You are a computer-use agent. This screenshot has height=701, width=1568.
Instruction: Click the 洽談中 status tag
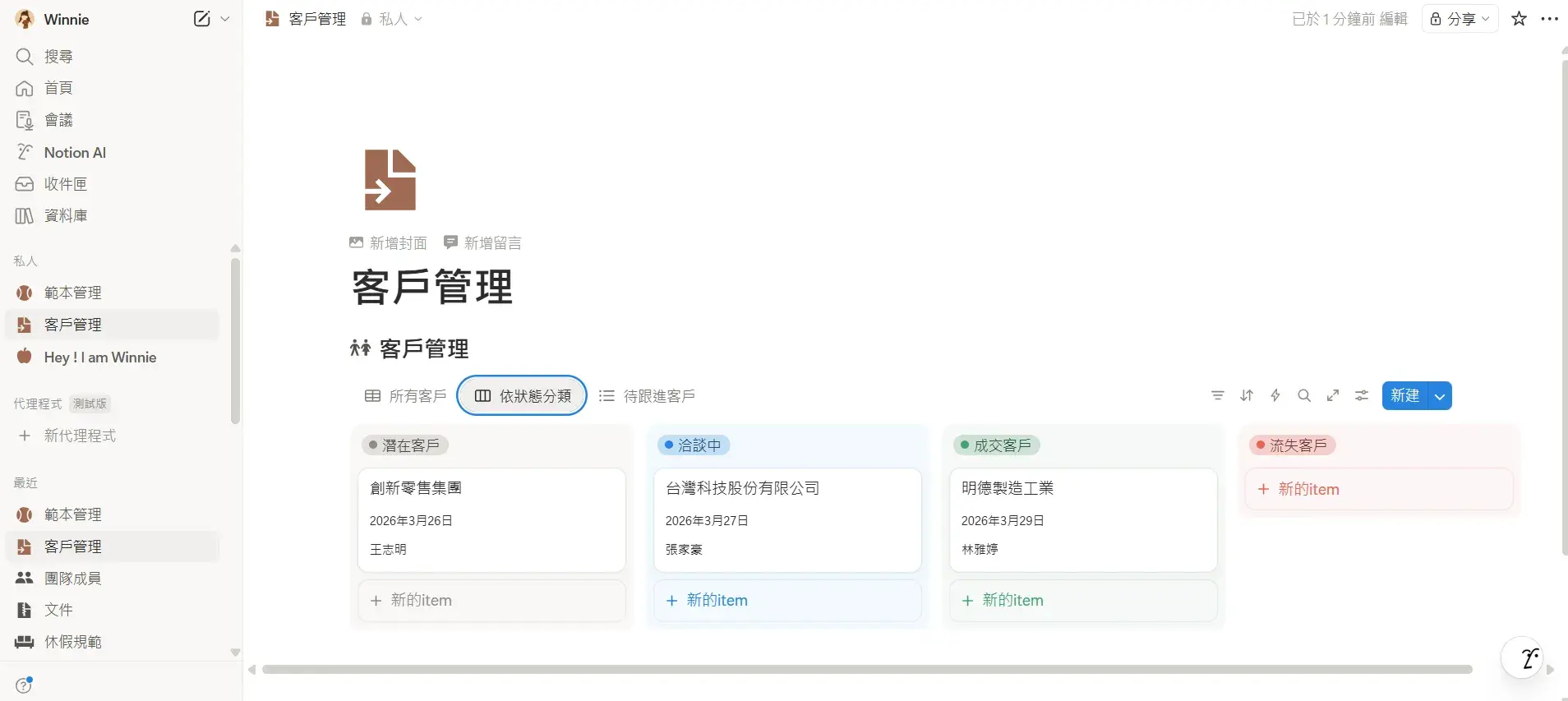tap(694, 445)
